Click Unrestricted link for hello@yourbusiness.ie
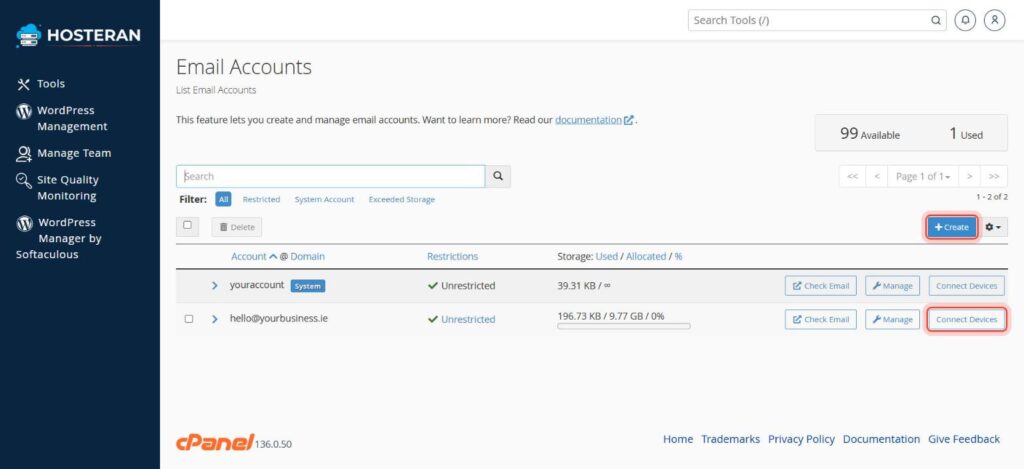Viewport: 1024px width, 469px height. point(468,319)
